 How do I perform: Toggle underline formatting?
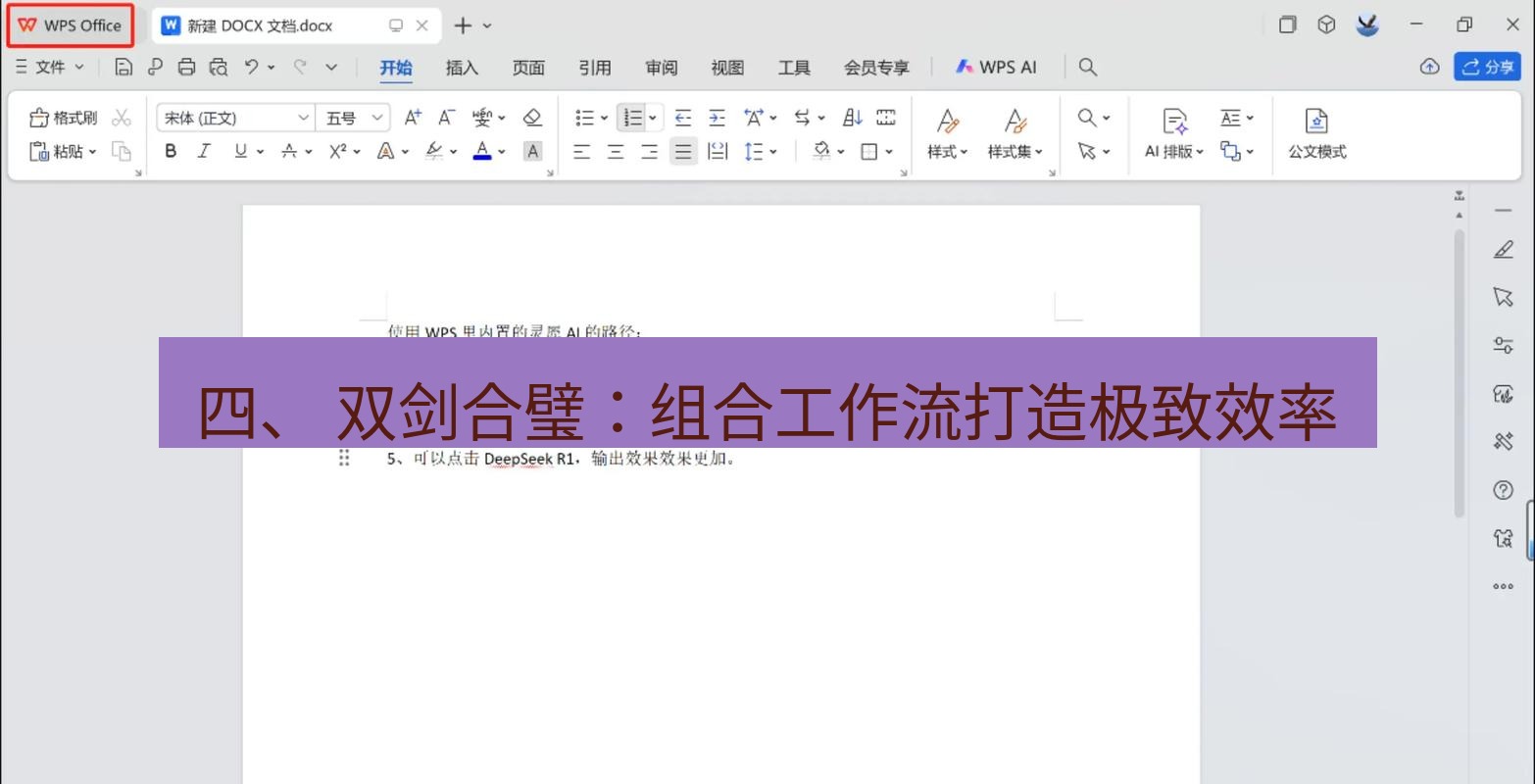click(240, 151)
